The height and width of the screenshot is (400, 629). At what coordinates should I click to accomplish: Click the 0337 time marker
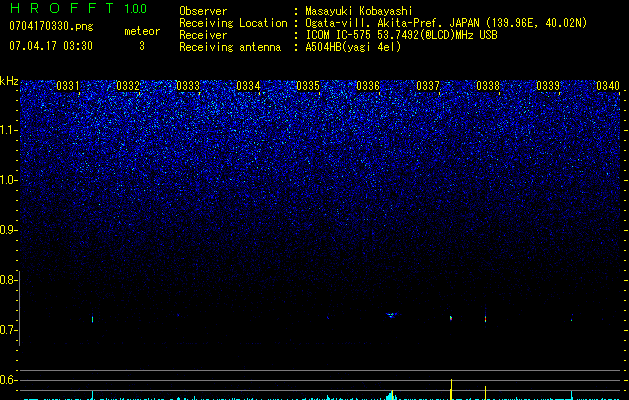[428, 86]
